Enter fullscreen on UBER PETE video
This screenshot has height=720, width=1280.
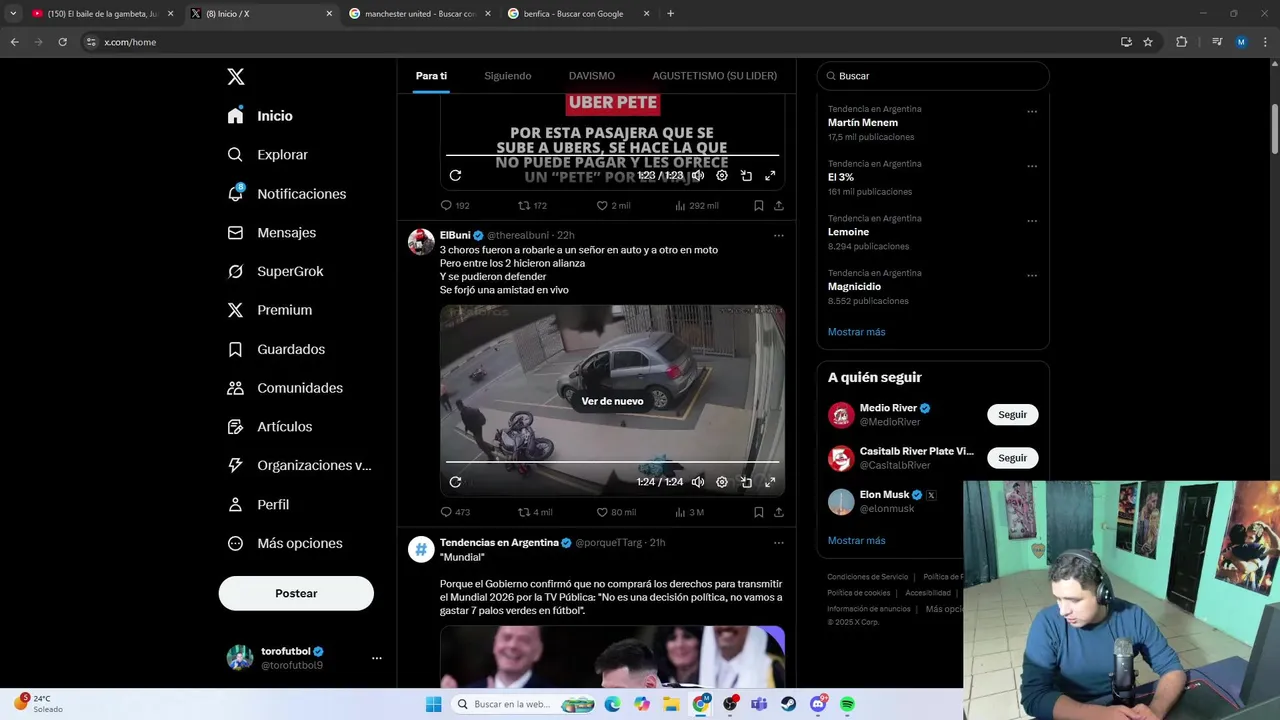click(770, 175)
